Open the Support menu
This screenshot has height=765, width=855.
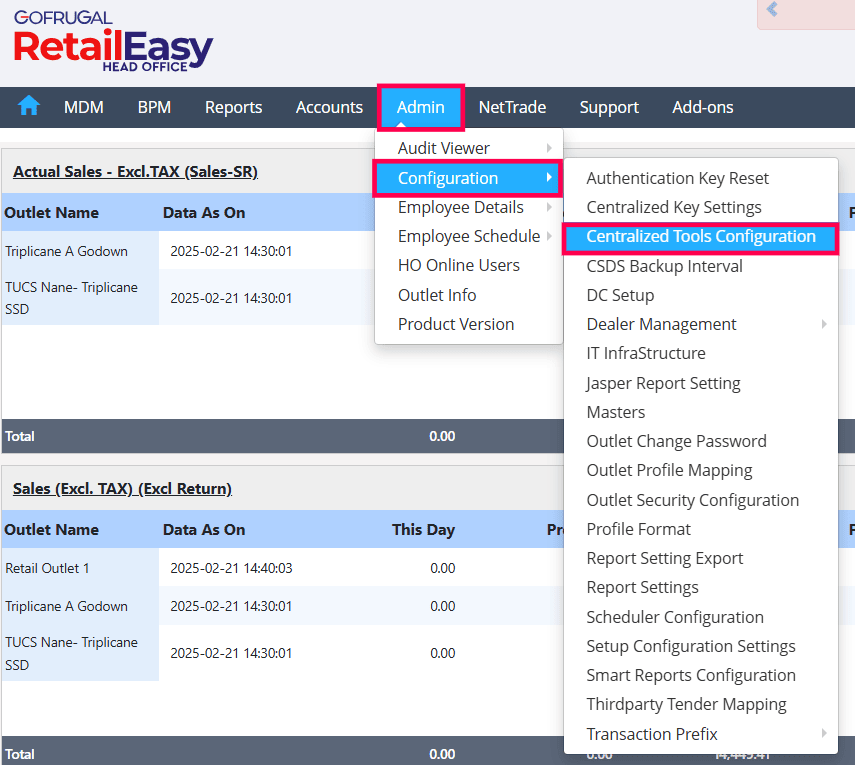[x=609, y=107]
